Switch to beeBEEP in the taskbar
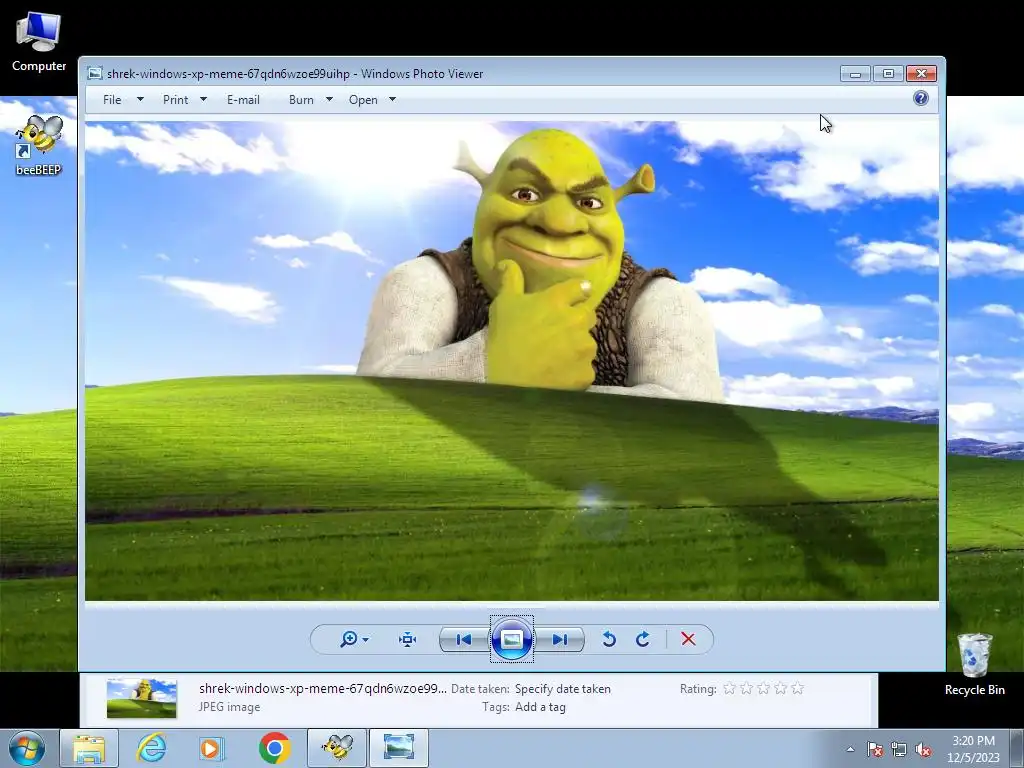The image size is (1024, 768). [337, 748]
